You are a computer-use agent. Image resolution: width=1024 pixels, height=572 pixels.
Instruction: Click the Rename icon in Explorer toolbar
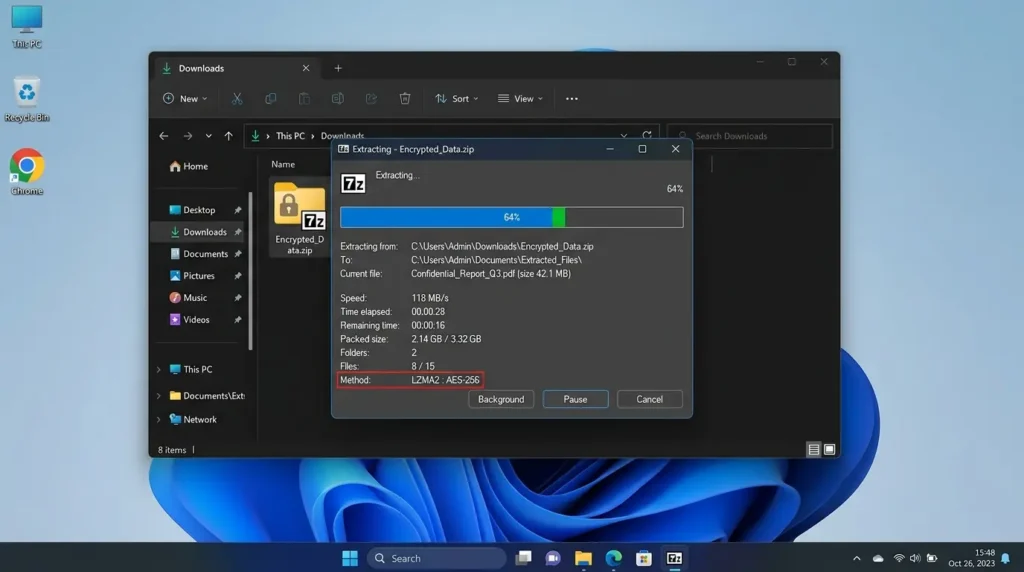tap(338, 99)
